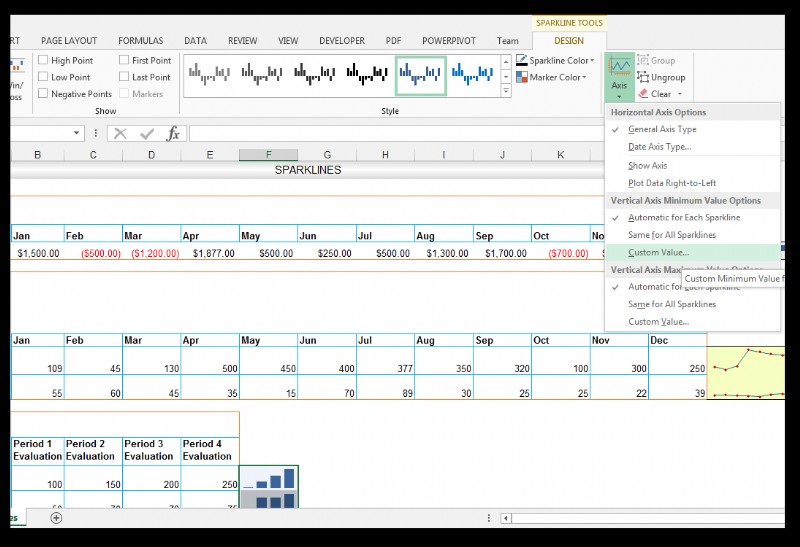Click the insert function fx icon
Image resolution: width=800 pixels, height=547 pixels.
coord(173,133)
